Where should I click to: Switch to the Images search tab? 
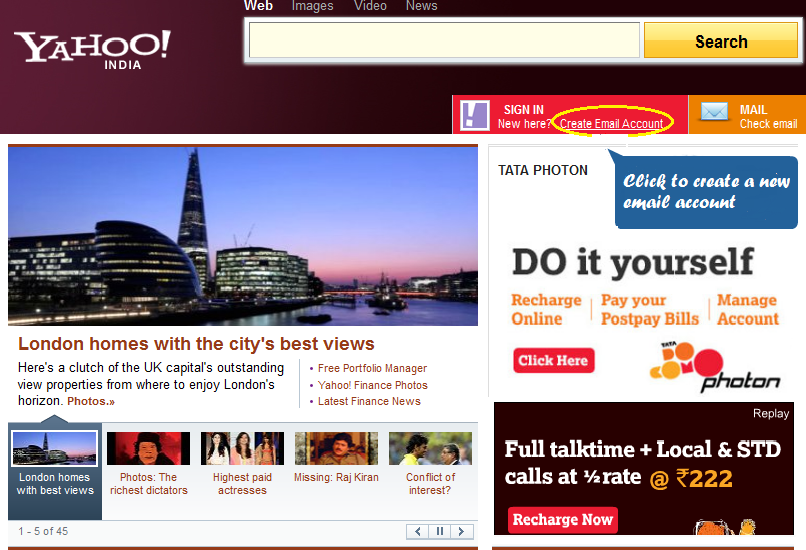[313, 6]
